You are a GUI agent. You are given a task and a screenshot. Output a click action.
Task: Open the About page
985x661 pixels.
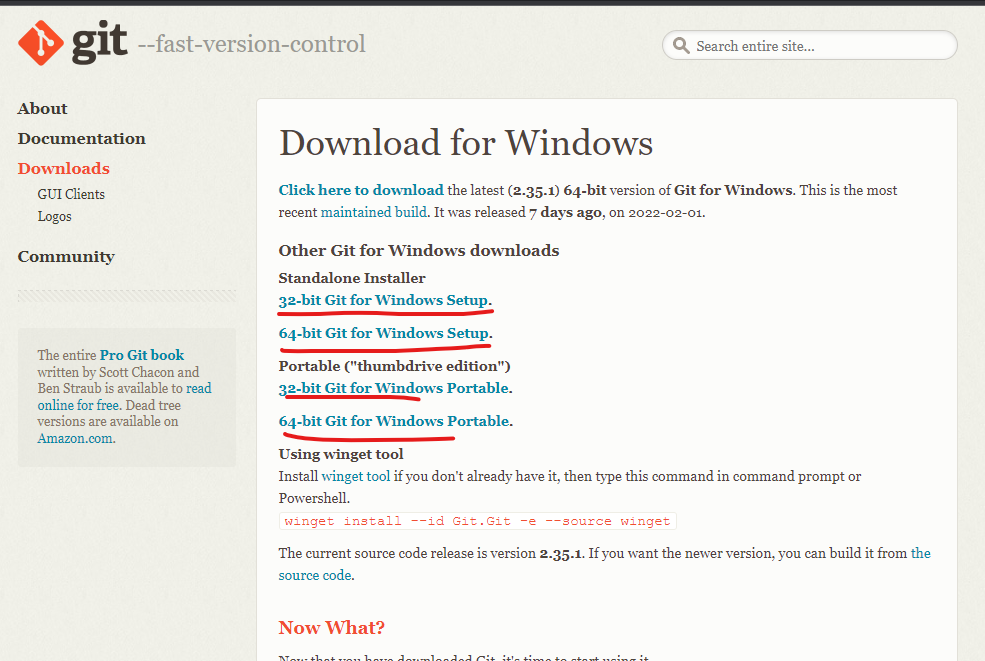point(42,109)
